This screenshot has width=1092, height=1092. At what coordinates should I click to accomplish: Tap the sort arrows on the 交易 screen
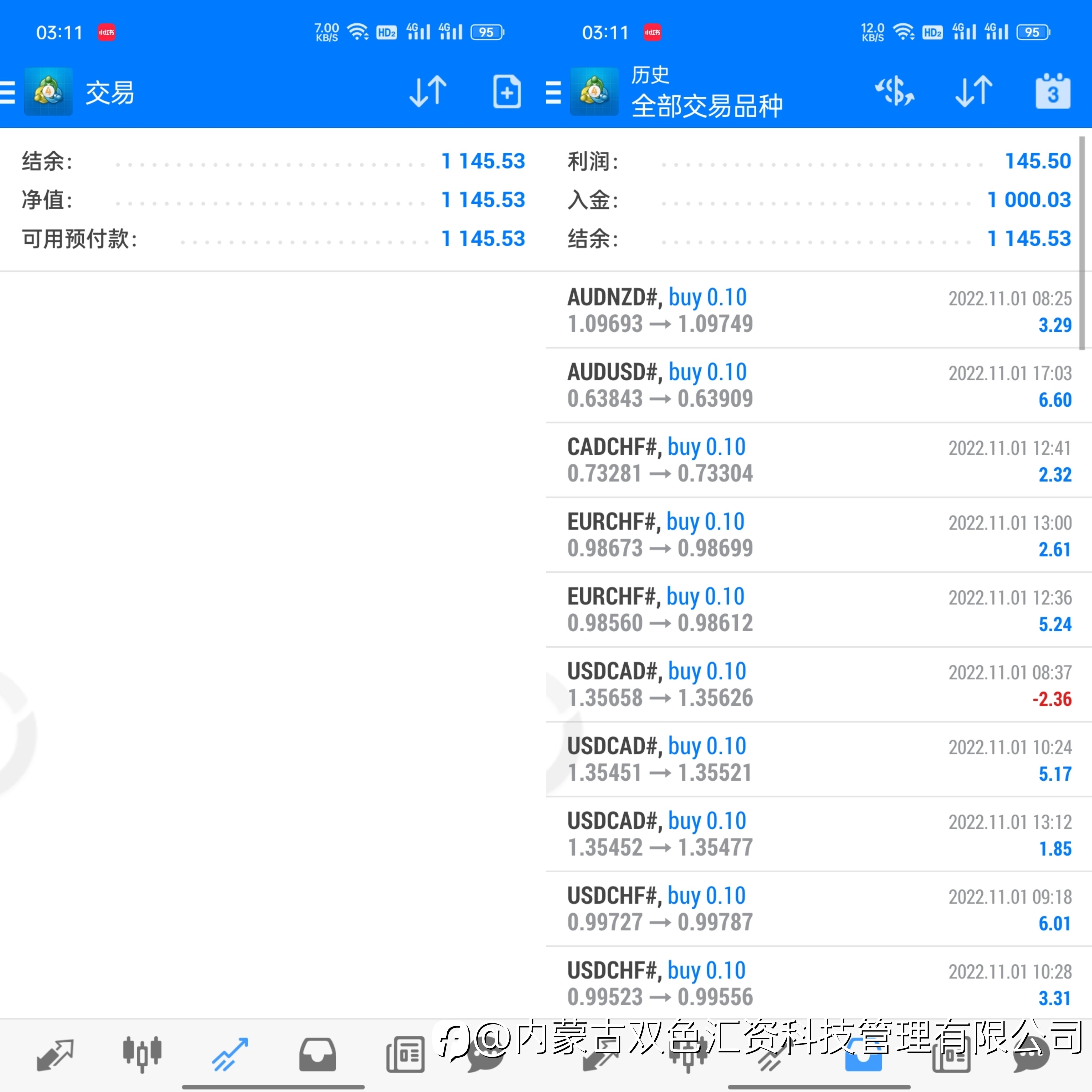coord(428,91)
